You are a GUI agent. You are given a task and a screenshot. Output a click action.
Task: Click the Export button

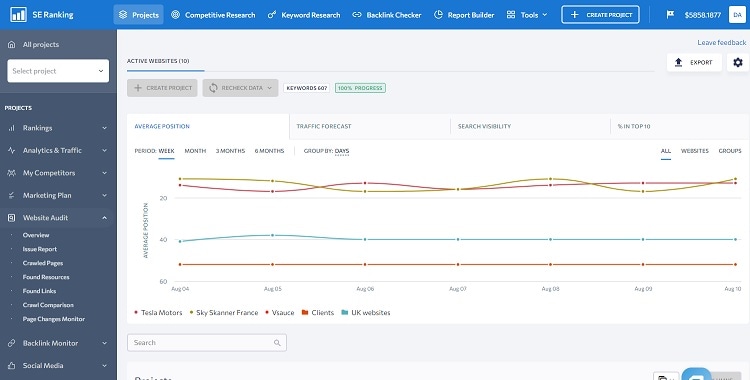point(694,62)
